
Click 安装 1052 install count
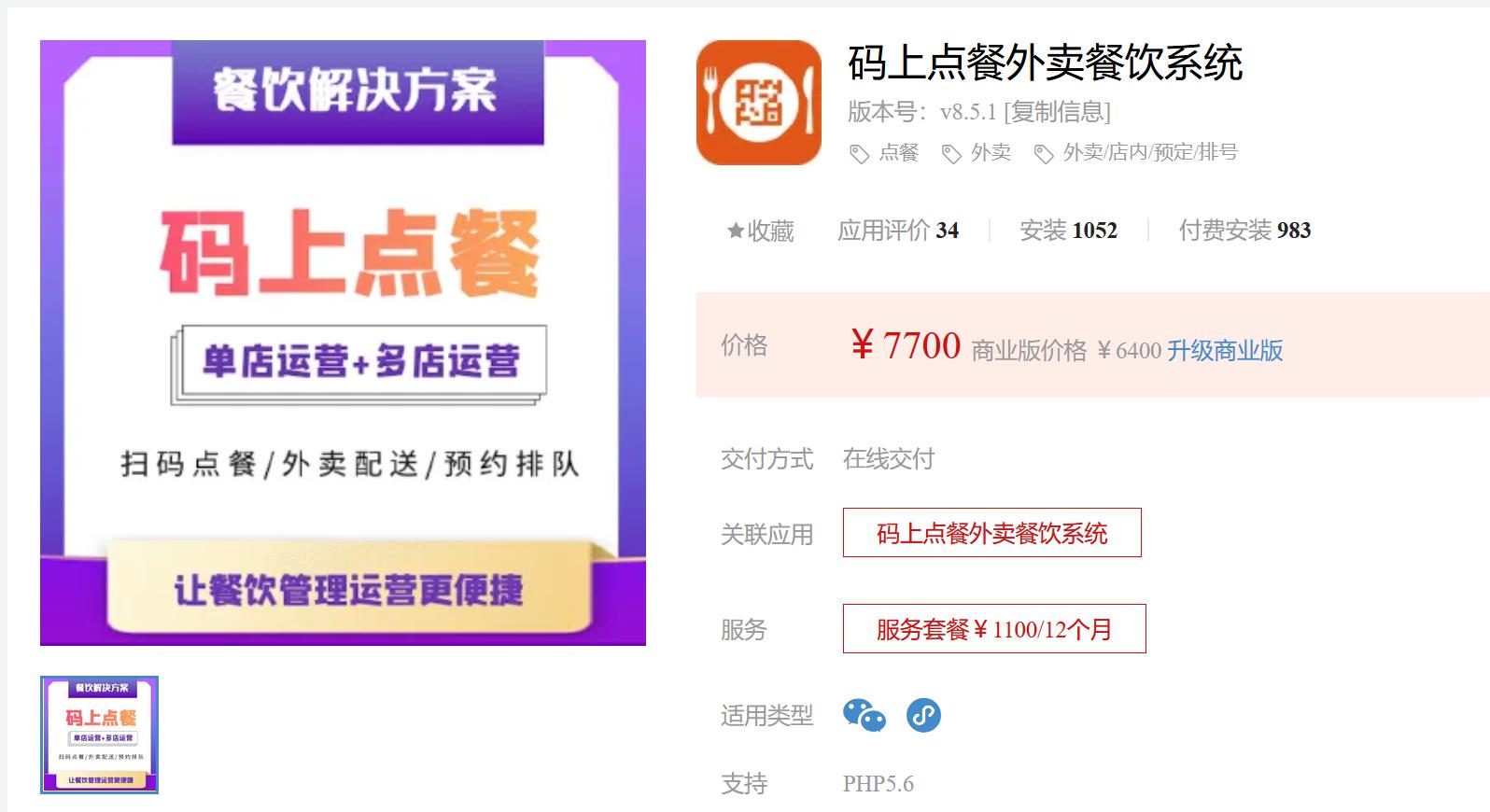[1068, 231]
